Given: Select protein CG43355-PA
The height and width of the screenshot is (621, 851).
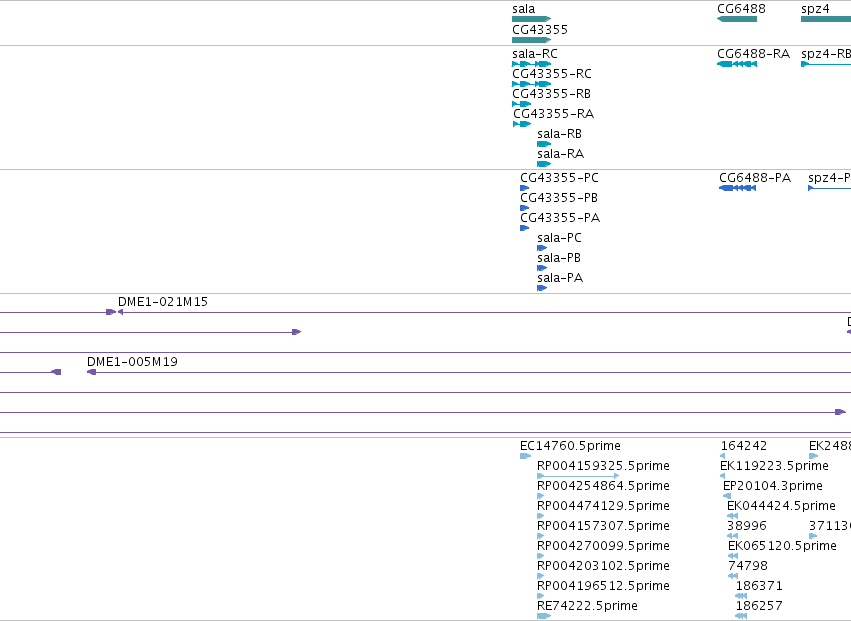Looking at the screenshot, I should pos(524,228).
